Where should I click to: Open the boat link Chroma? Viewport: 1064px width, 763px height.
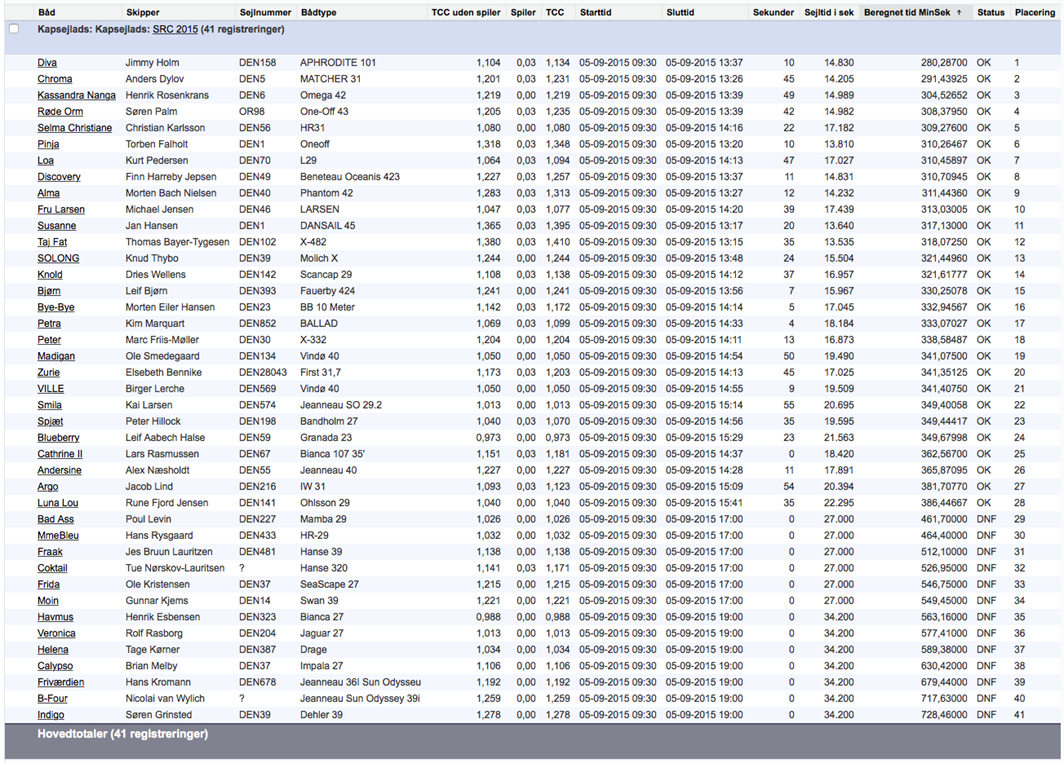55,79
